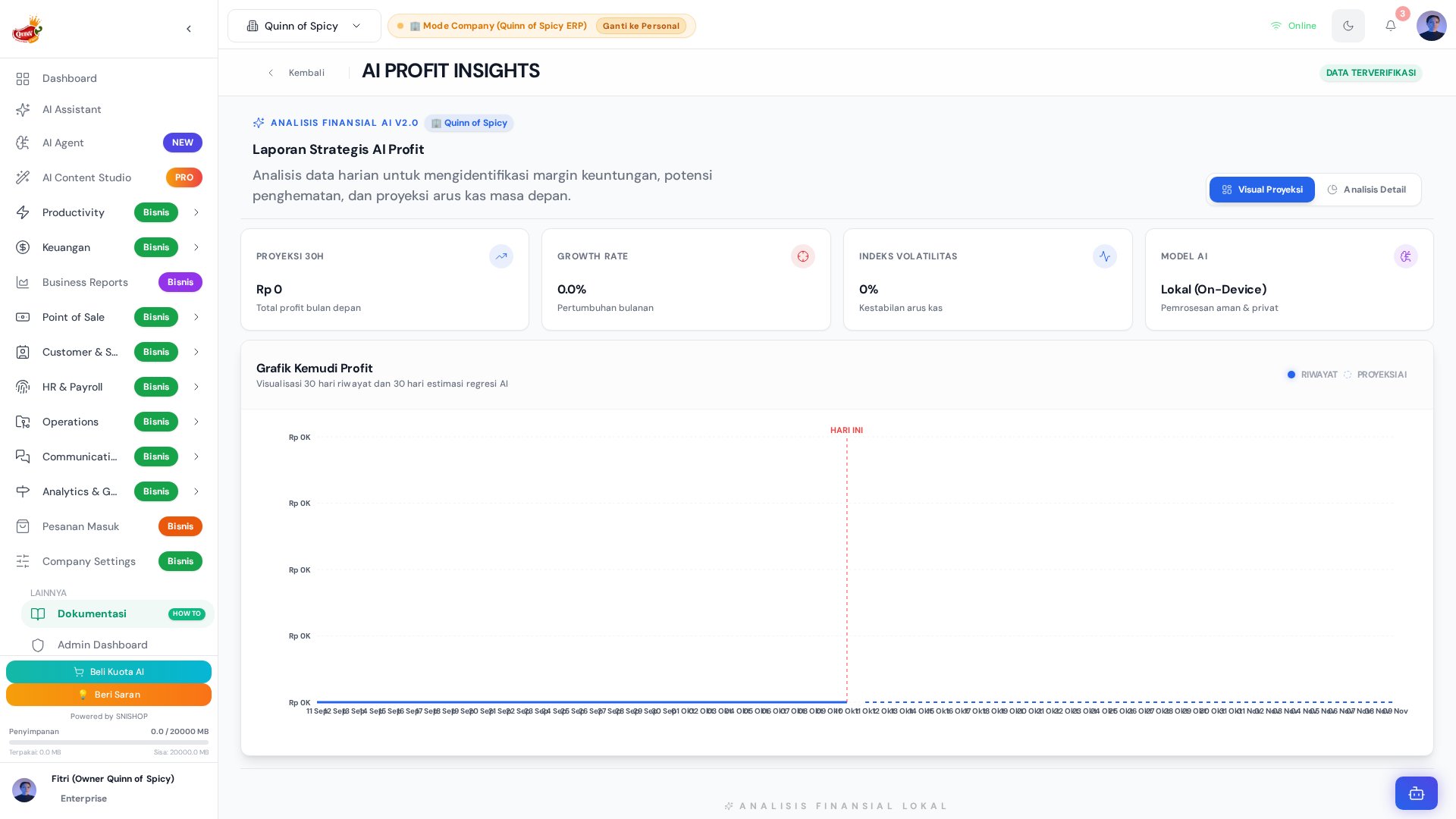Toggle Proyeksi AI legend series

[x=1375, y=375]
